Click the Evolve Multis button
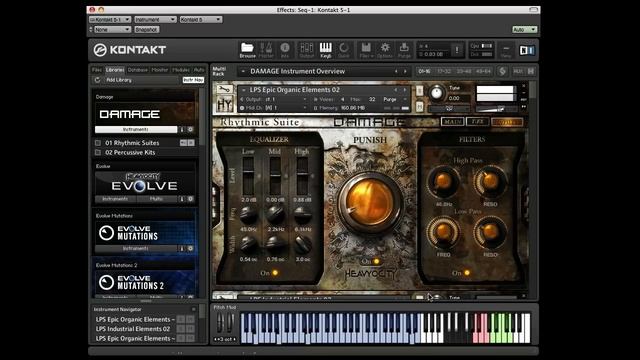This screenshot has width=640, height=360. tap(157, 199)
